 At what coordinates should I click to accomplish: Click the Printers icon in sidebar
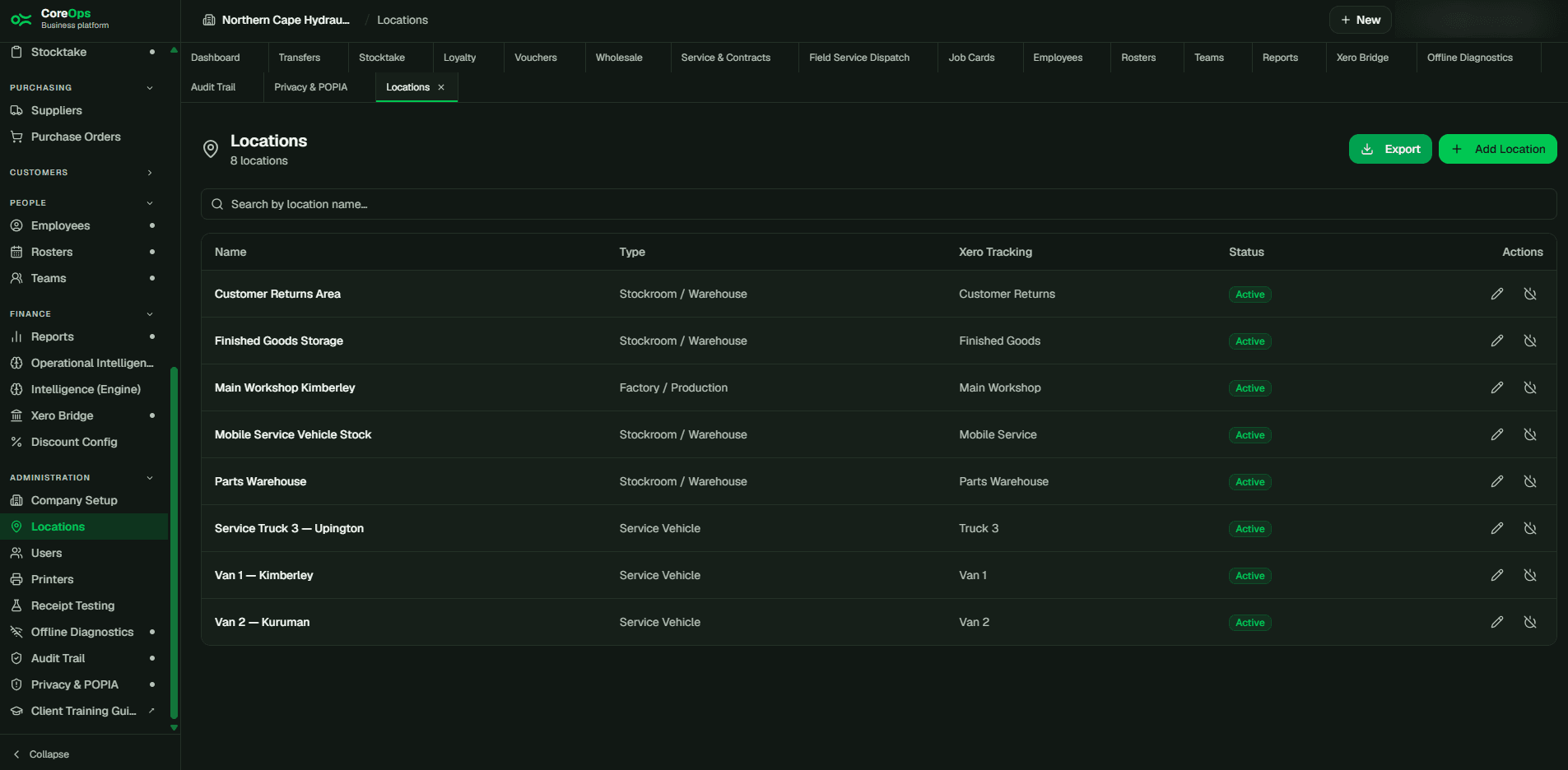(x=16, y=579)
